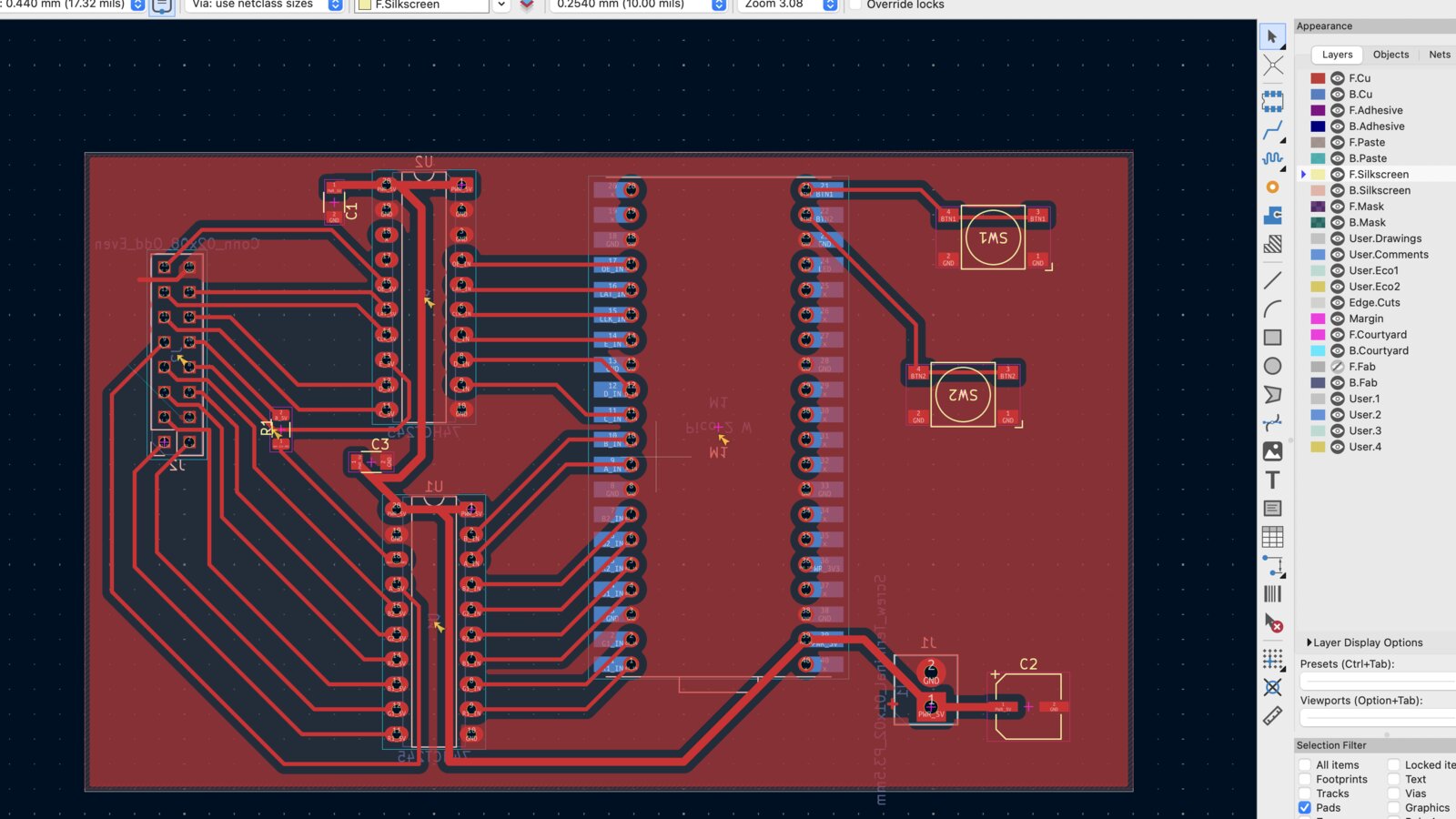This screenshot has width=1456, height=819.
Task: Enable Footprints in Selection Filter
Action: tap(1305, 780)
